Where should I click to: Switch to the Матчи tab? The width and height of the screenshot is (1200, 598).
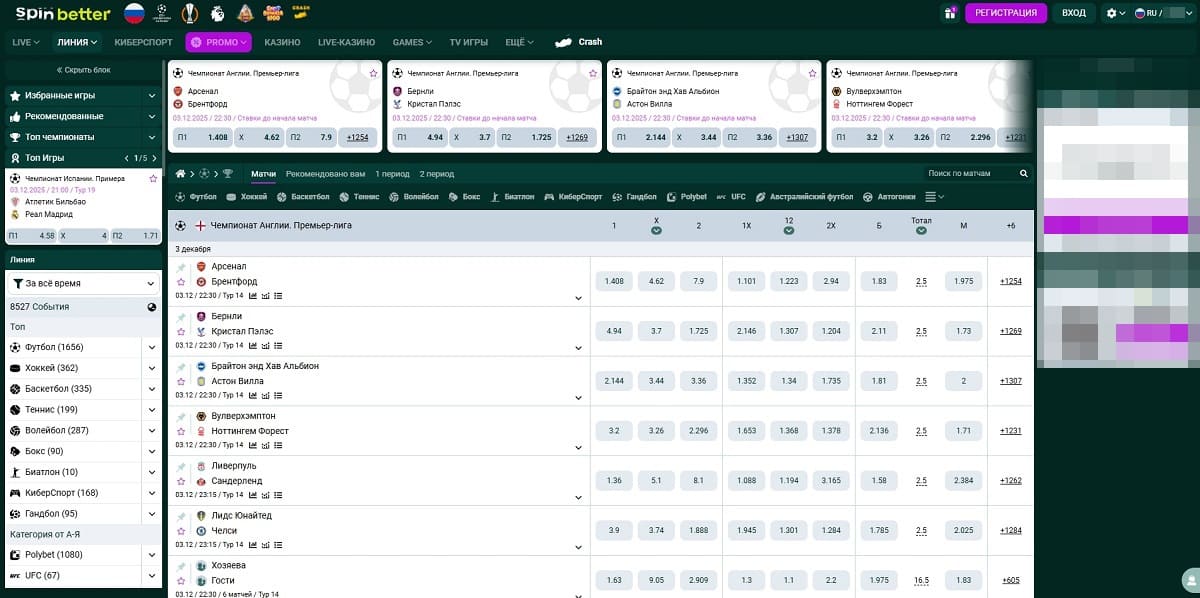(264, 173)
